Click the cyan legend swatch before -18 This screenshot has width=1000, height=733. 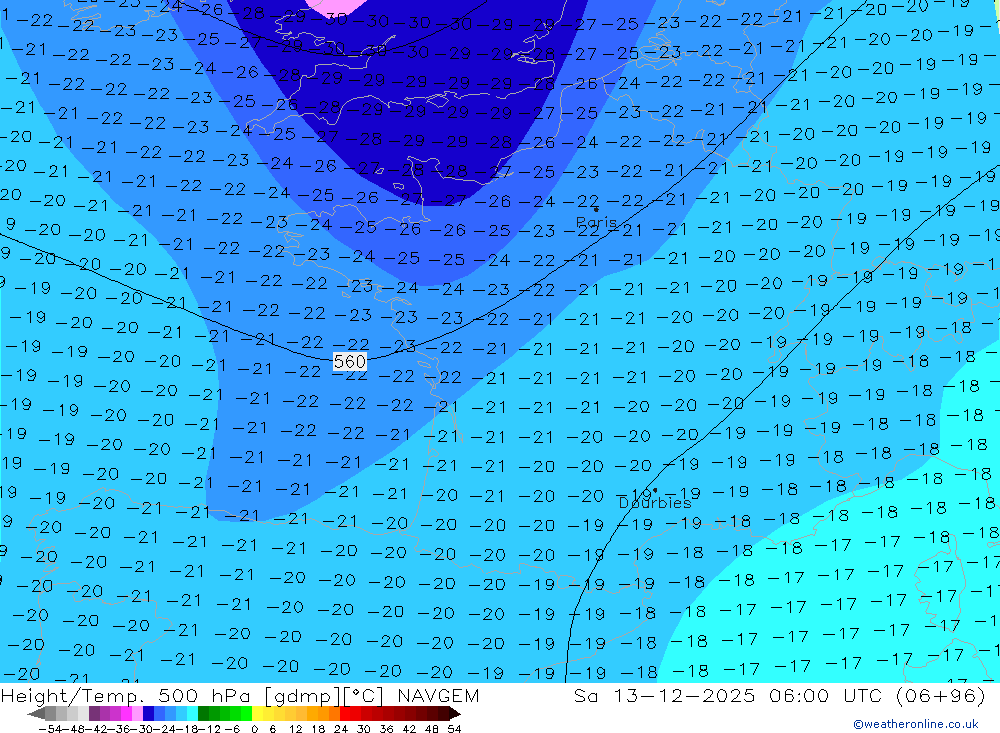pyautogui.click(x=192, y=714)
